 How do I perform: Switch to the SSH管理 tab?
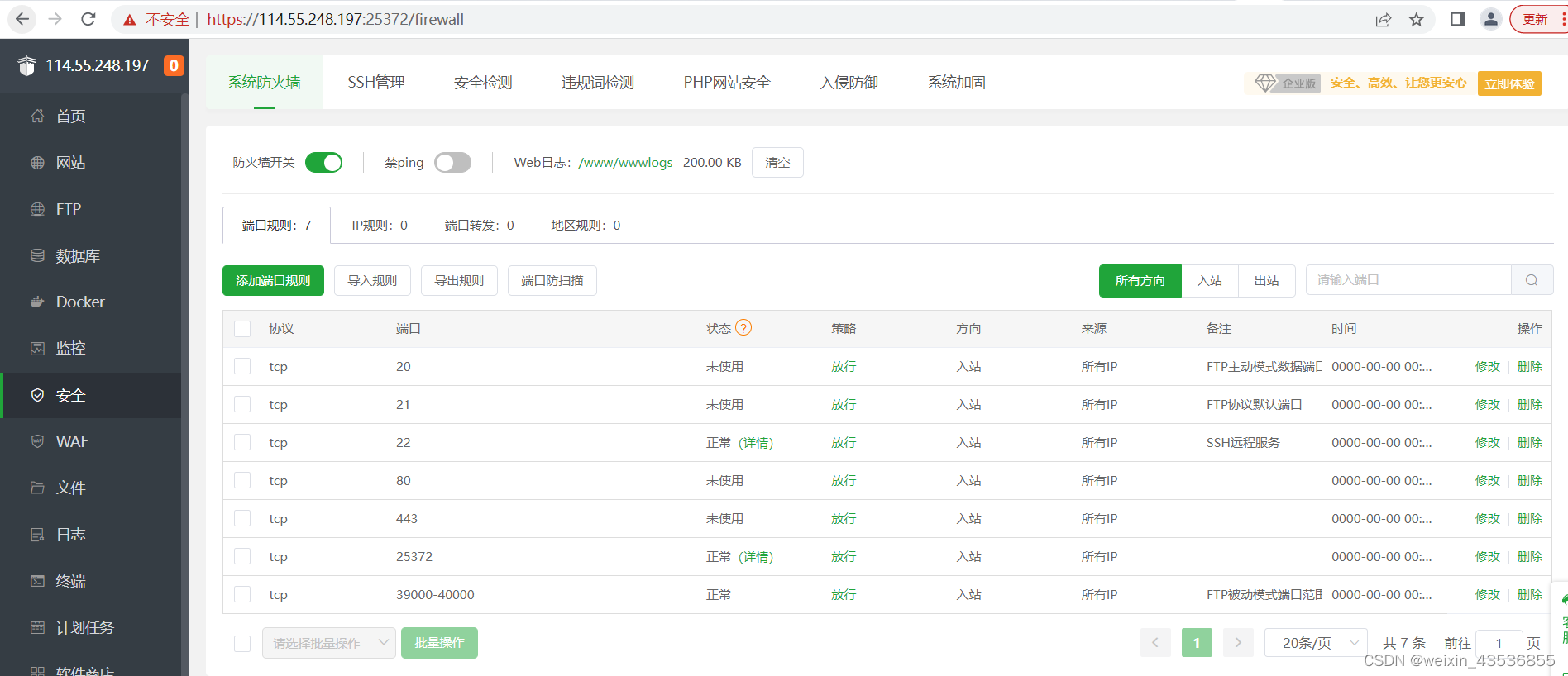376,83
